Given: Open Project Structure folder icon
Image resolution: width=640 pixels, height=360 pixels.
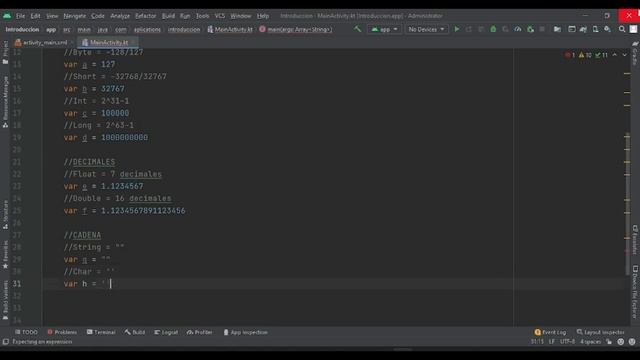Looking at the screenshot, I should point(557,29).
